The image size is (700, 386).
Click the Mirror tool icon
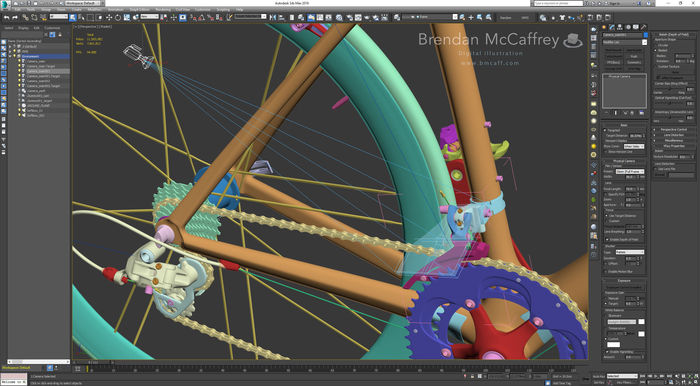tap(272, 17)
